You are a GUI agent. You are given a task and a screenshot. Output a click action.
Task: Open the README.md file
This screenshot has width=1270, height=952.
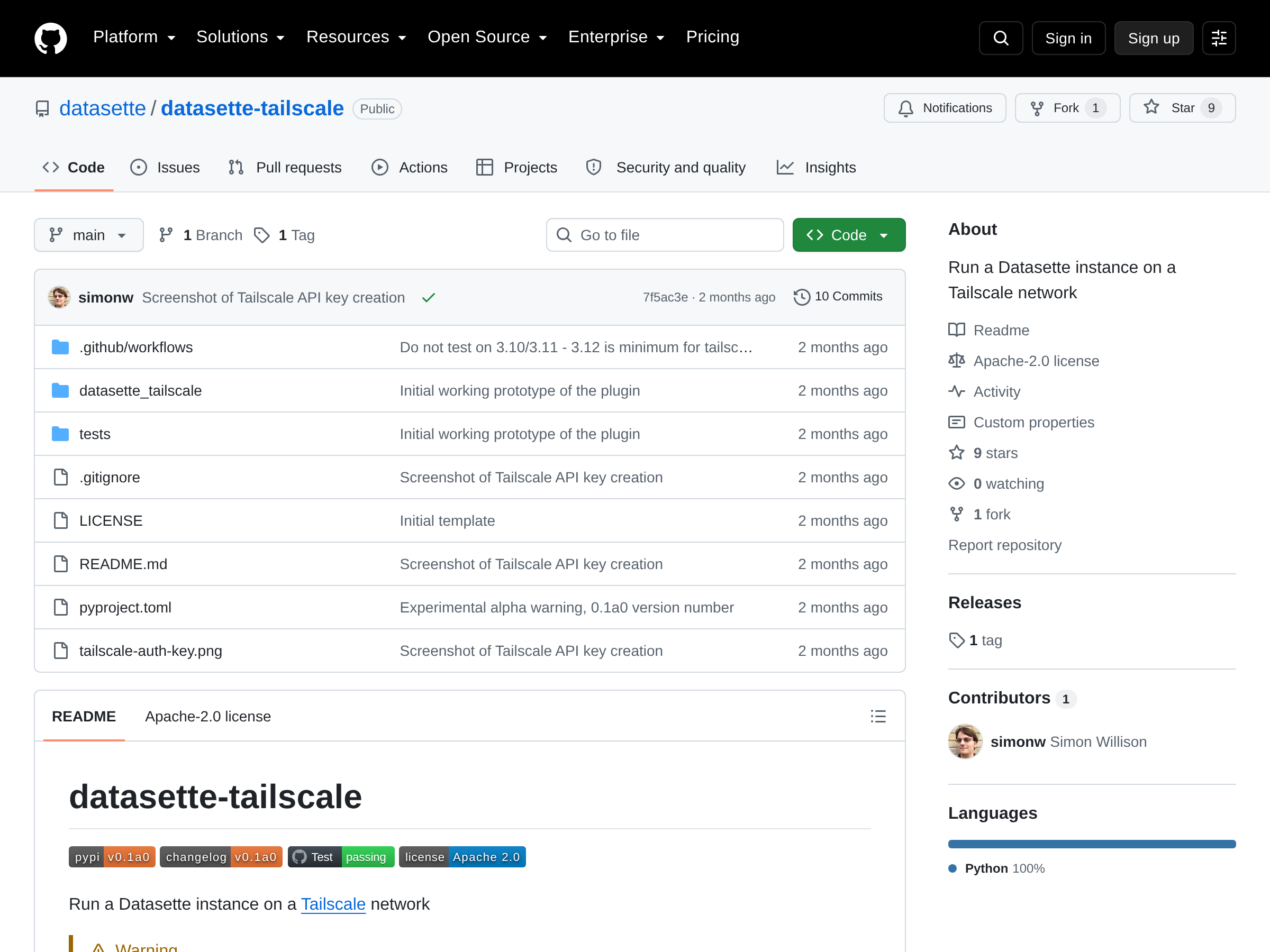point(123,564)
